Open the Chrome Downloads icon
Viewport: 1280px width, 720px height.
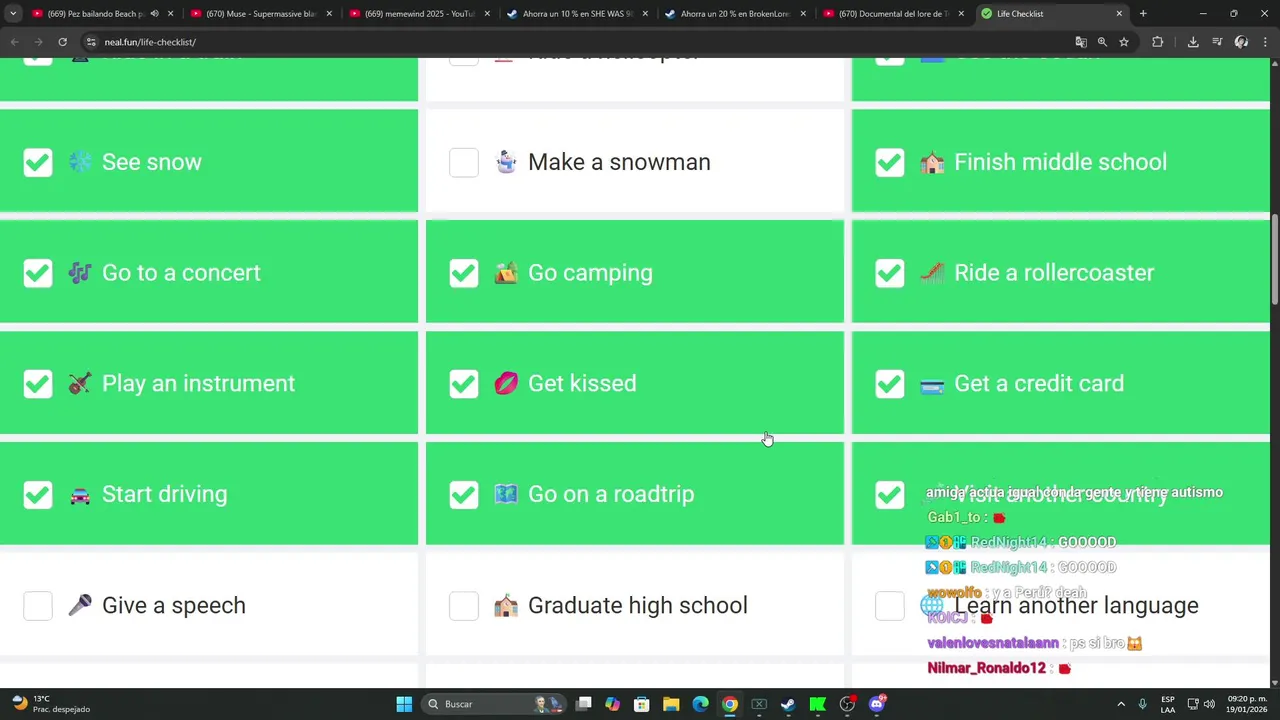1193,42
